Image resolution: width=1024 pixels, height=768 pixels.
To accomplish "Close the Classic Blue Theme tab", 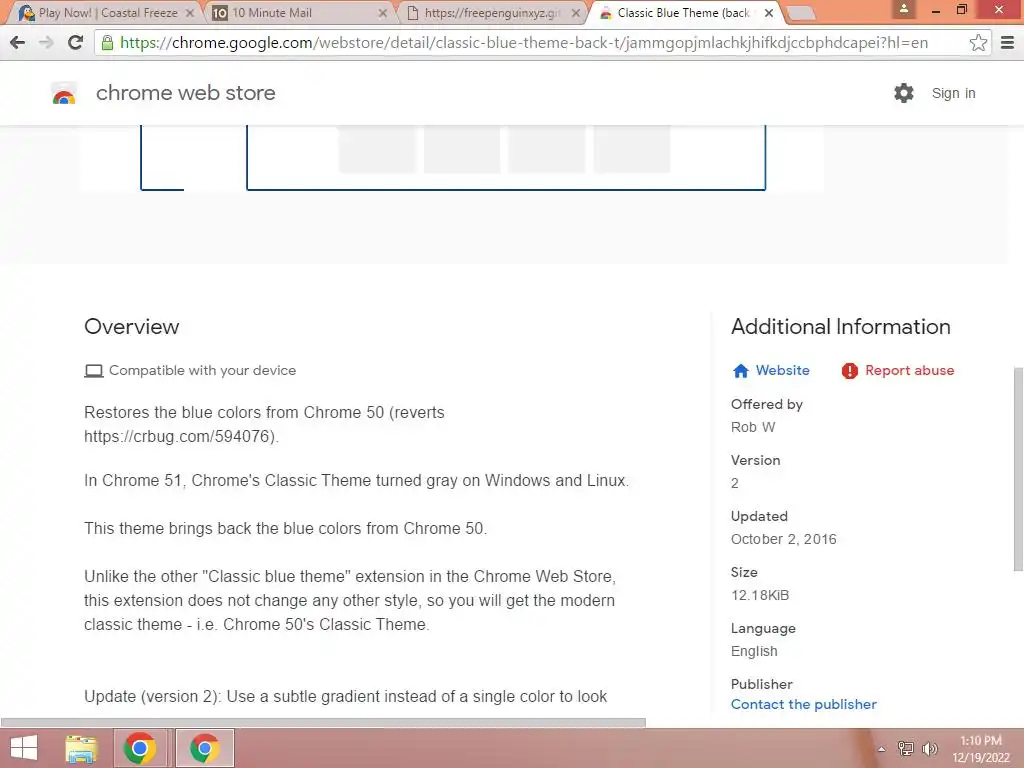I will tap(769, 13).
